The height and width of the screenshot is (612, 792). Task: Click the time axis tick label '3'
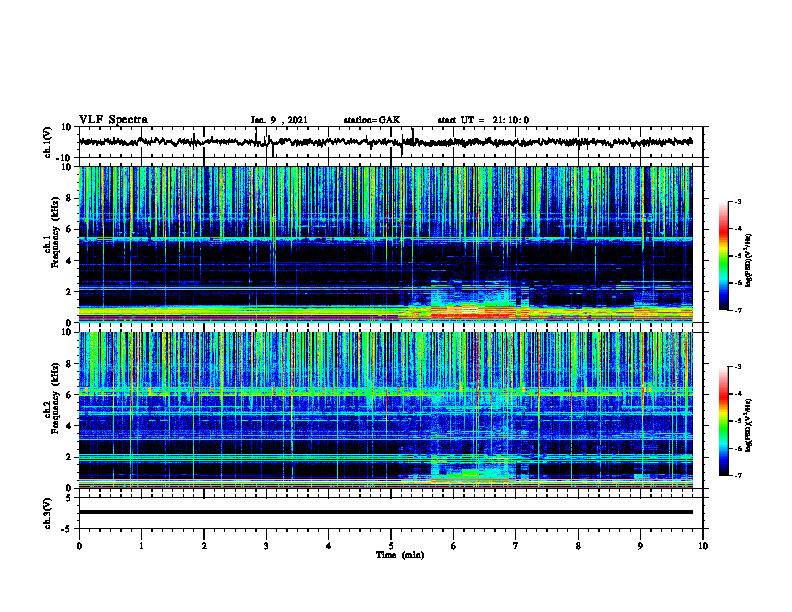[x=266, y=546]
